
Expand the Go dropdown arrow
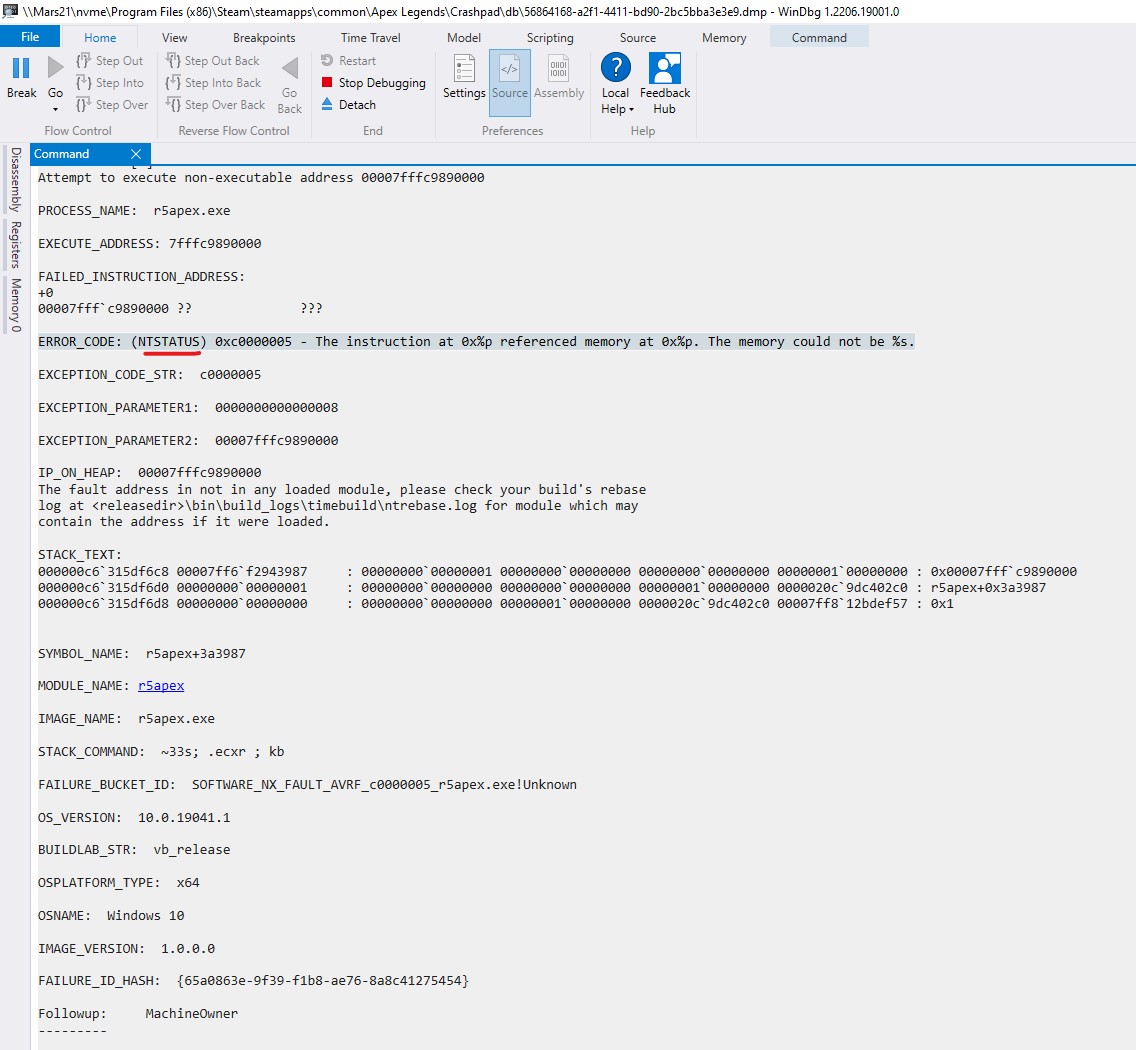pos(55,109)
